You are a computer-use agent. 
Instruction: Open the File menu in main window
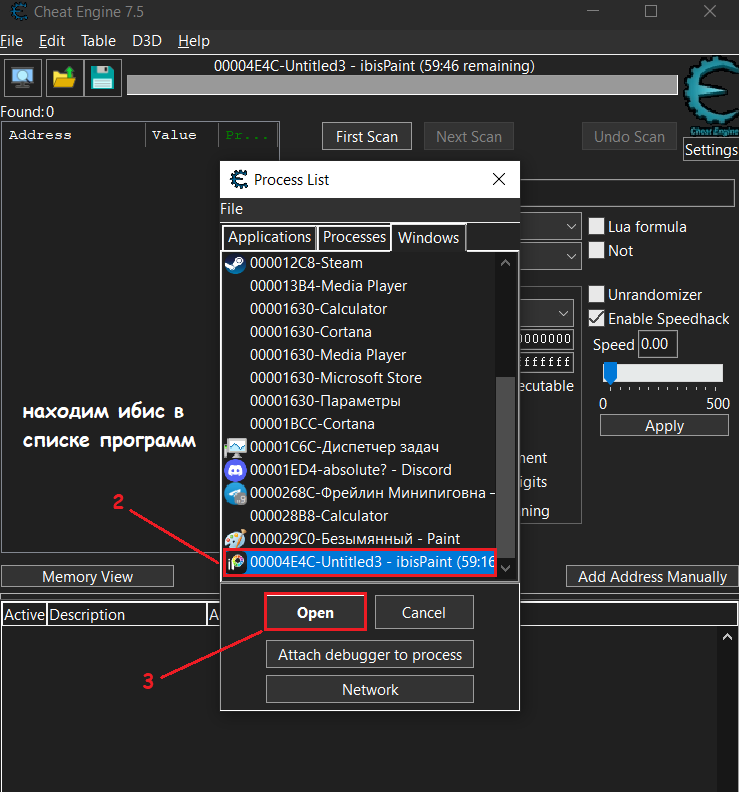tap(12, 41)
